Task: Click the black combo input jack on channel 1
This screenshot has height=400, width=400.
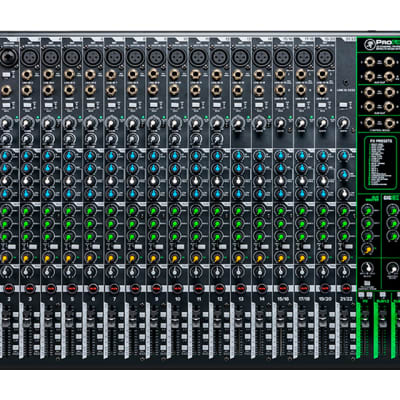Action: coord(7,57)
